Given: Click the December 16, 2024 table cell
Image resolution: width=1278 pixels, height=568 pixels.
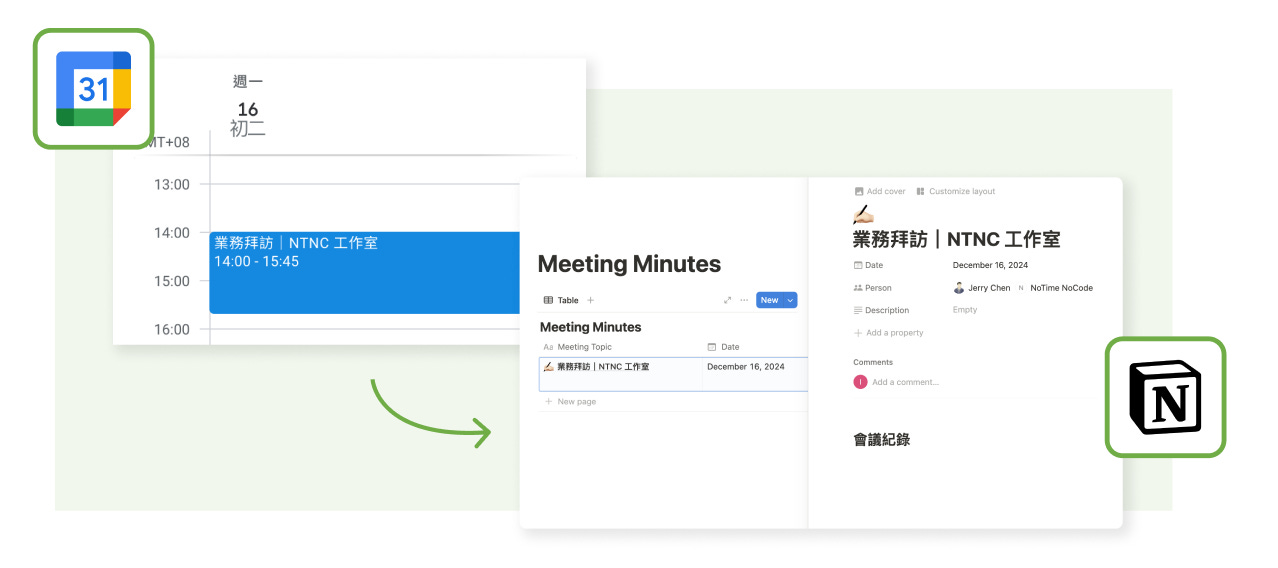Looking at the screenshot, I should click(x=746, y=367).
